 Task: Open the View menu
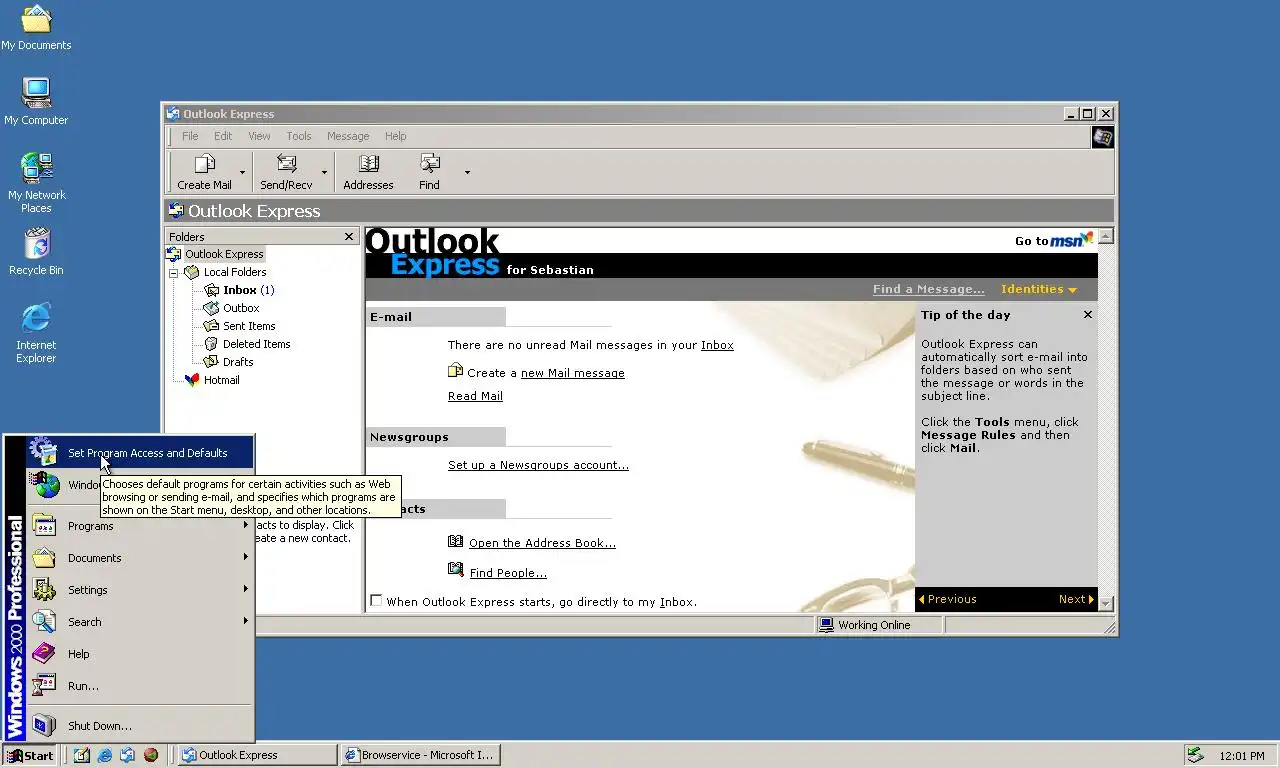[259, 136]
